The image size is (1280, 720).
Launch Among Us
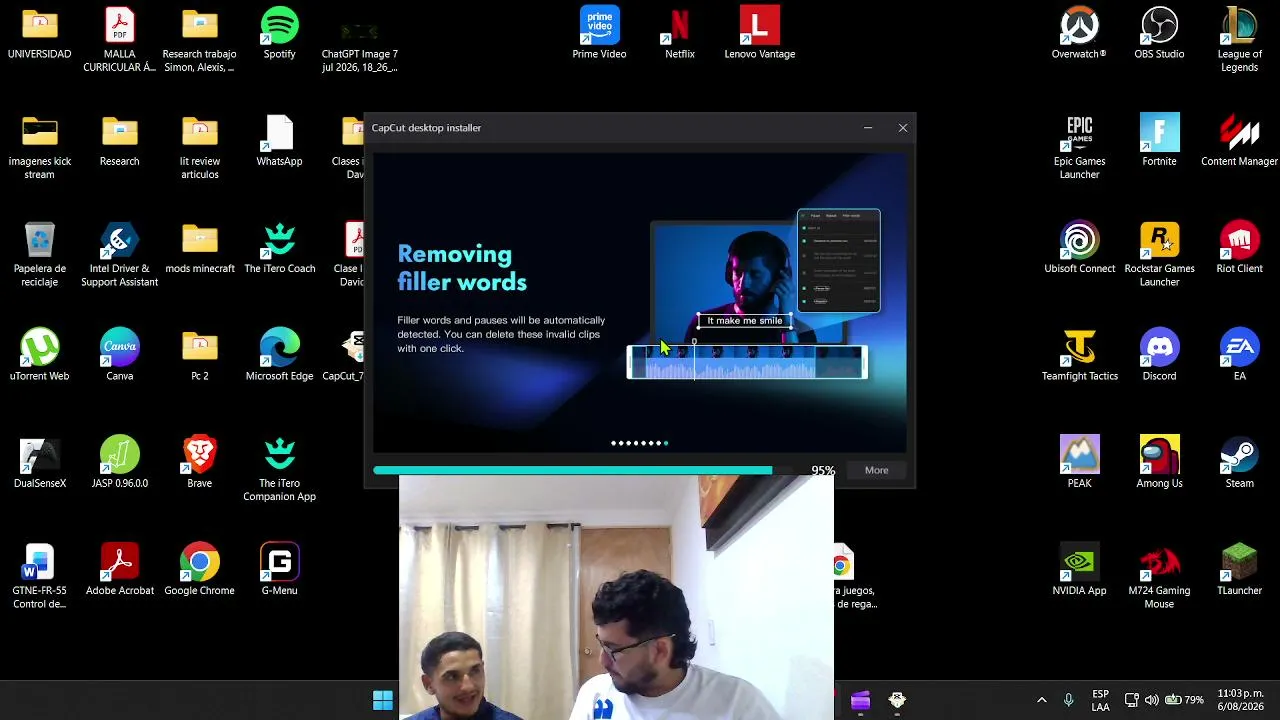[1160, 462]
